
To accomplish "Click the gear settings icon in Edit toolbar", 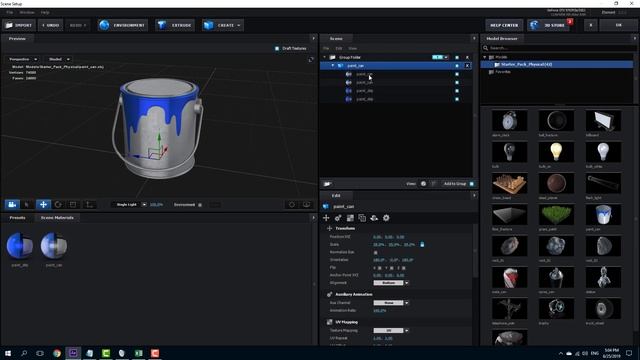I will click(x=386, y=218).
